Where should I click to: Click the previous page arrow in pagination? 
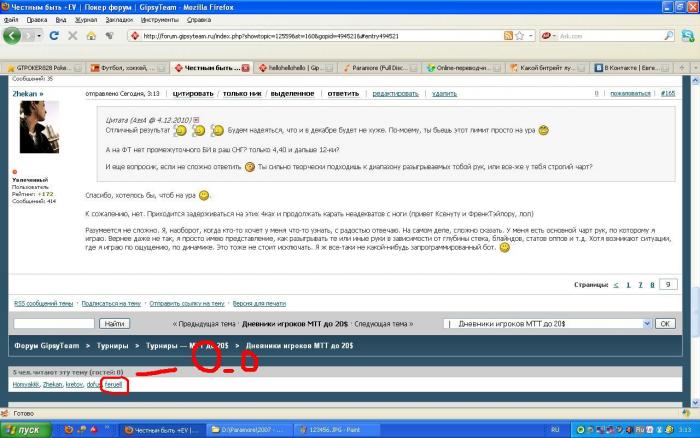pyautogui.click(x=616, y=285)
